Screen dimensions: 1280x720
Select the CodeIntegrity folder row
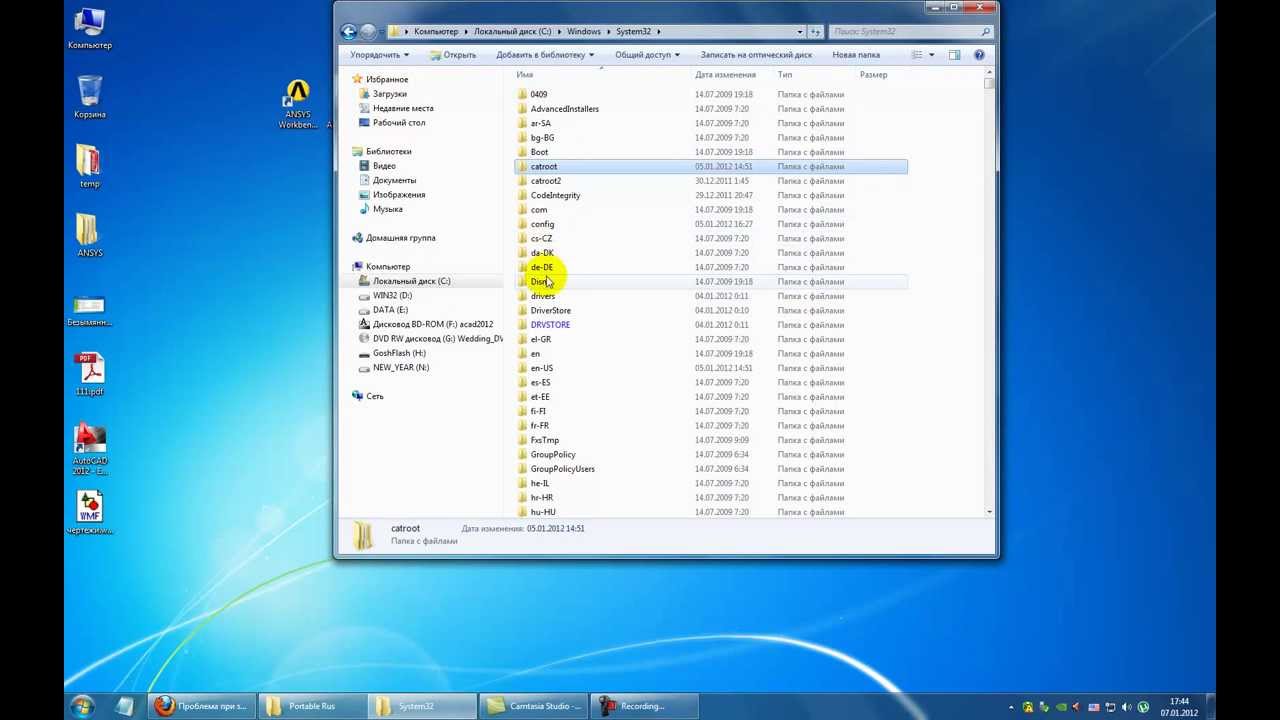coord(711,196)
